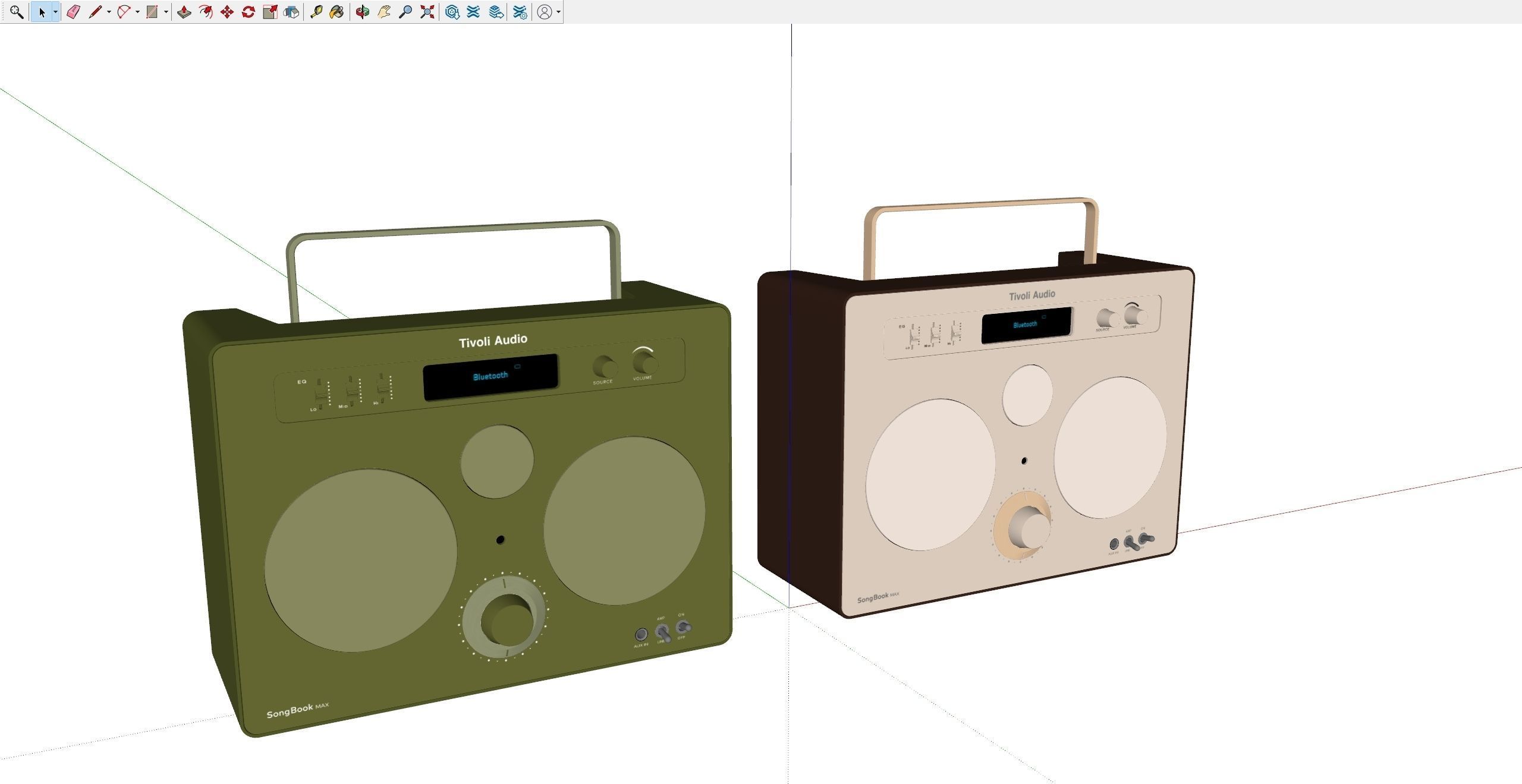Click the SongBook MAX label on cream radio
1522x784 pixels.
coord(878,597)
